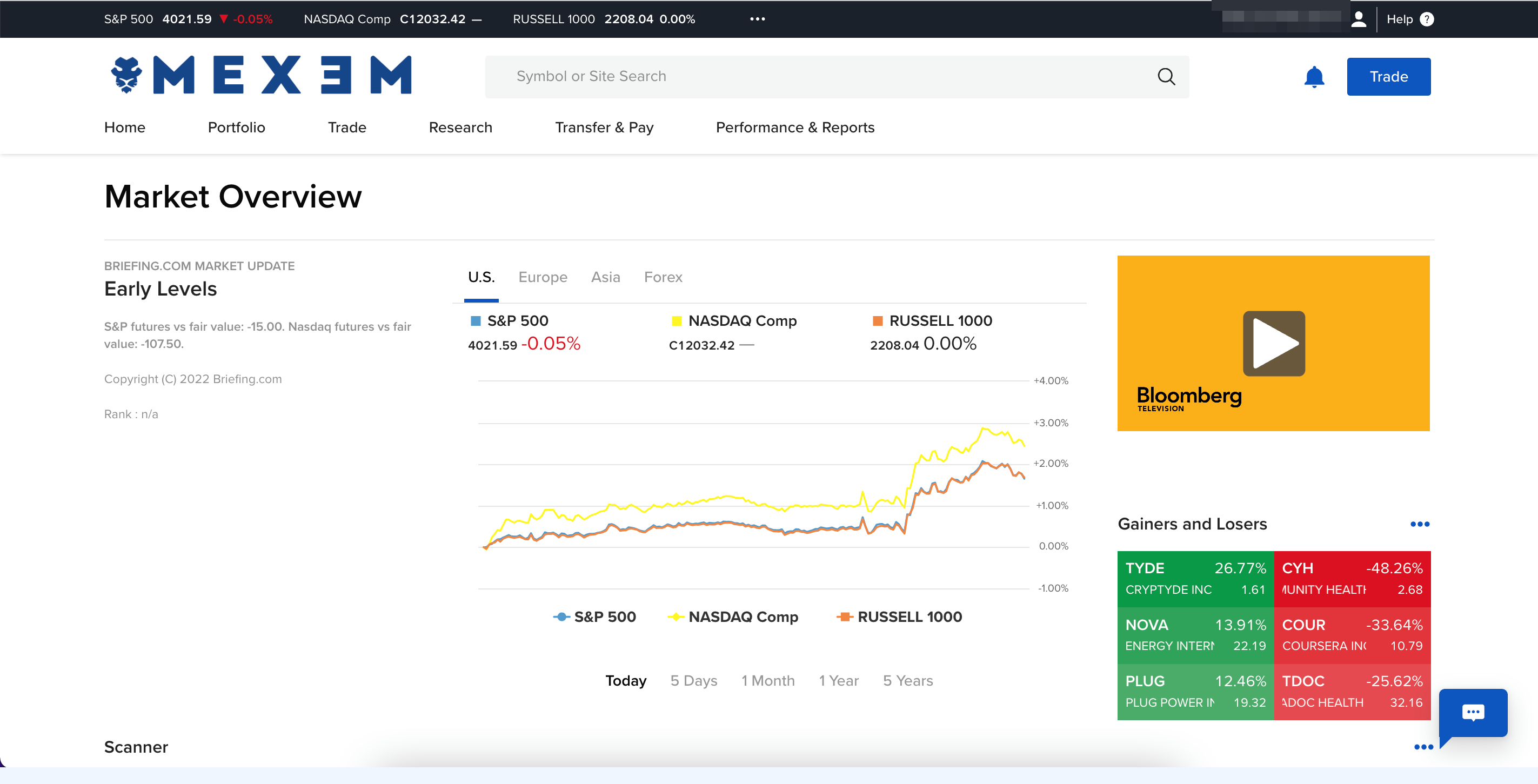
Task: Play the Bloomberg Television video
Action: tap(1274, 343)
